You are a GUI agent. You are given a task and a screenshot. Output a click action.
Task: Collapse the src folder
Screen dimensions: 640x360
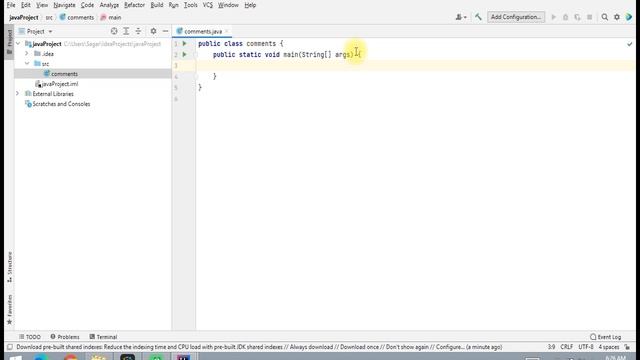click(27, 64)
